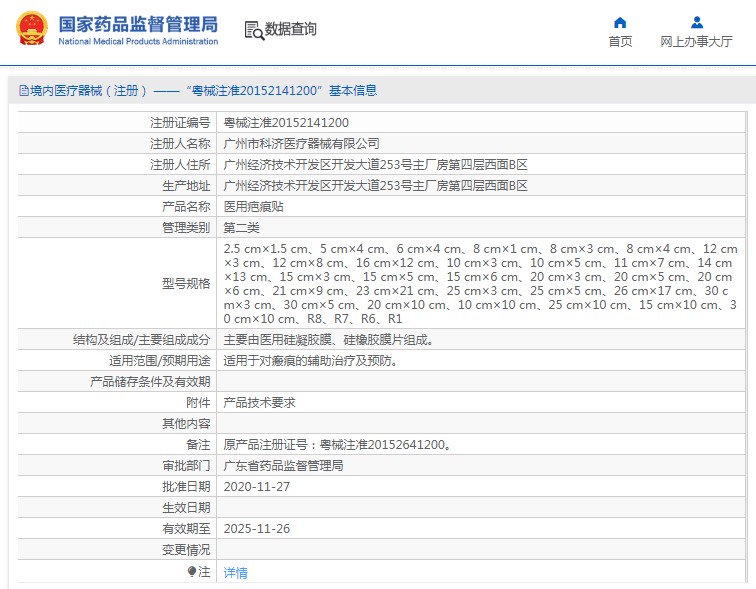Screen dimensions: 756x589
Task: Click the 产品名称 label
Action: (186, 206)
